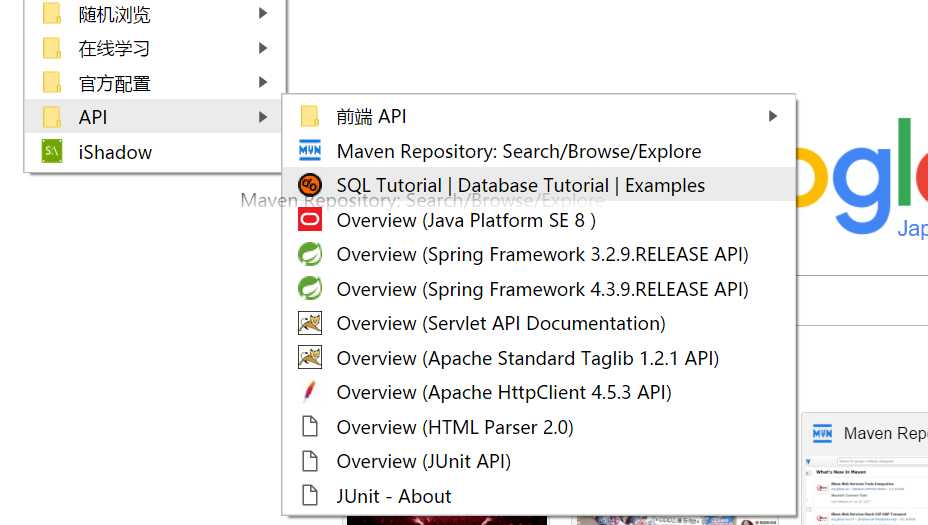
Task: Open Spring Framework 4.3.9.RELEASE API bookmark
Action: (x=539, y=289)
